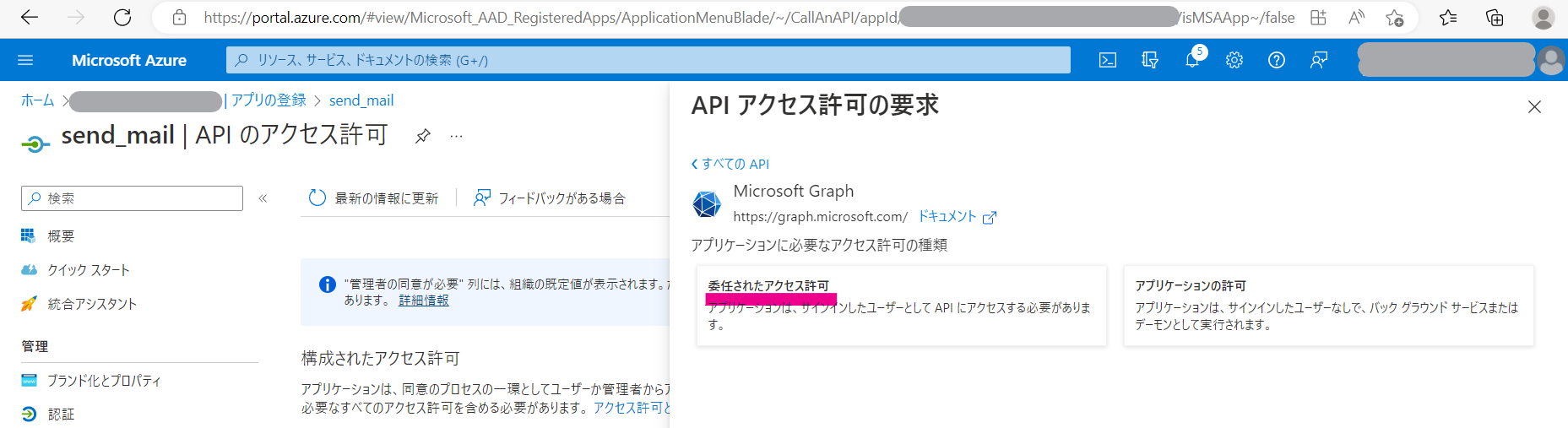Viewport: 1568px width, 428px height.
Task: Activate the read aloud icon
Action: point(1357,18)
